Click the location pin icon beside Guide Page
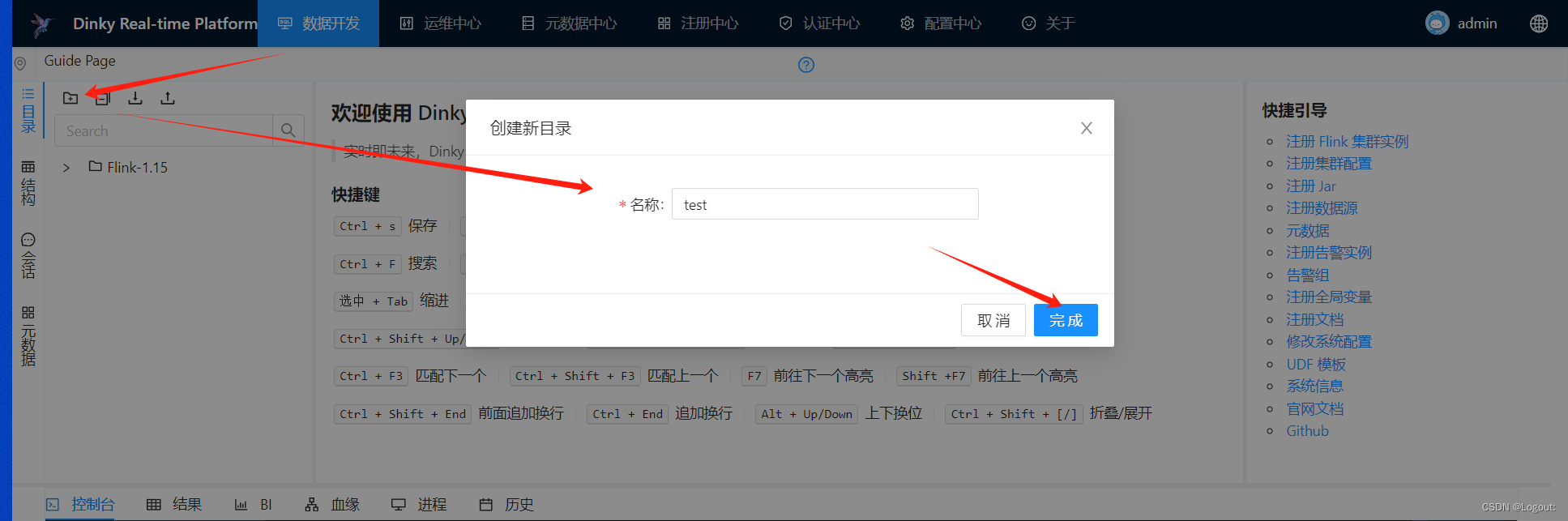The image size is (1568, 521). click(20, 63)
